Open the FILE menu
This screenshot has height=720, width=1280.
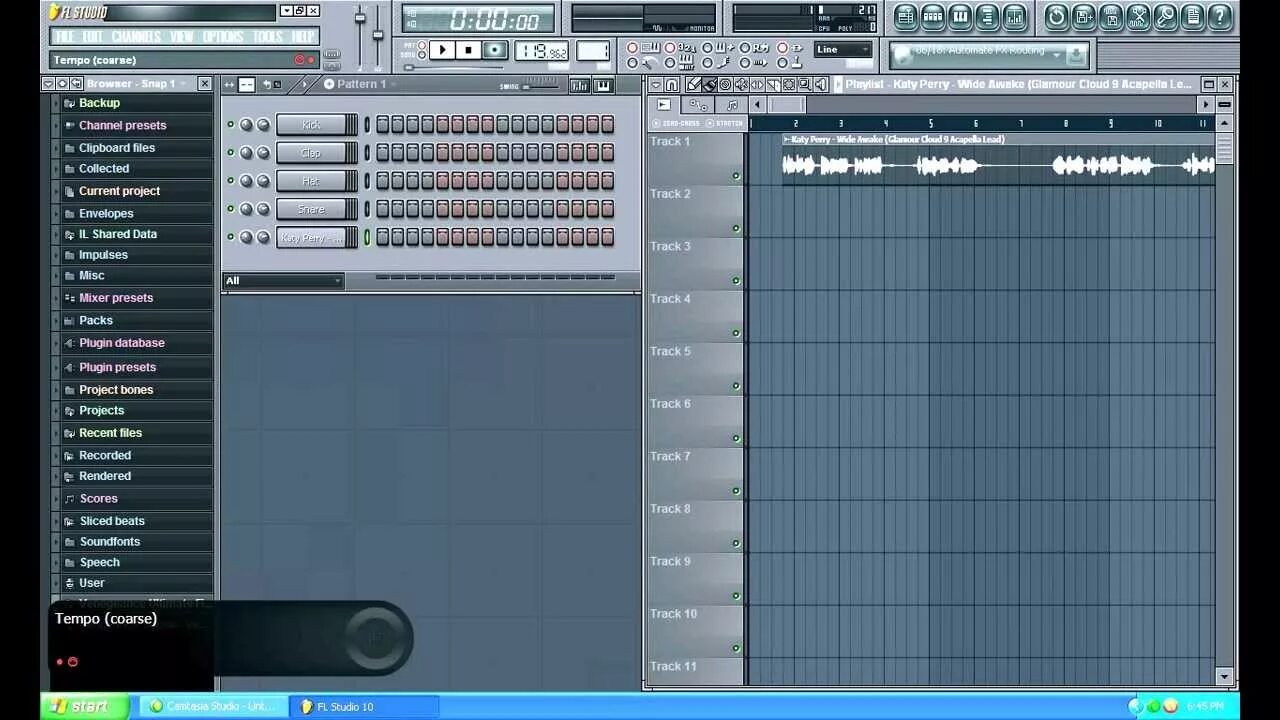click(64, 37)
